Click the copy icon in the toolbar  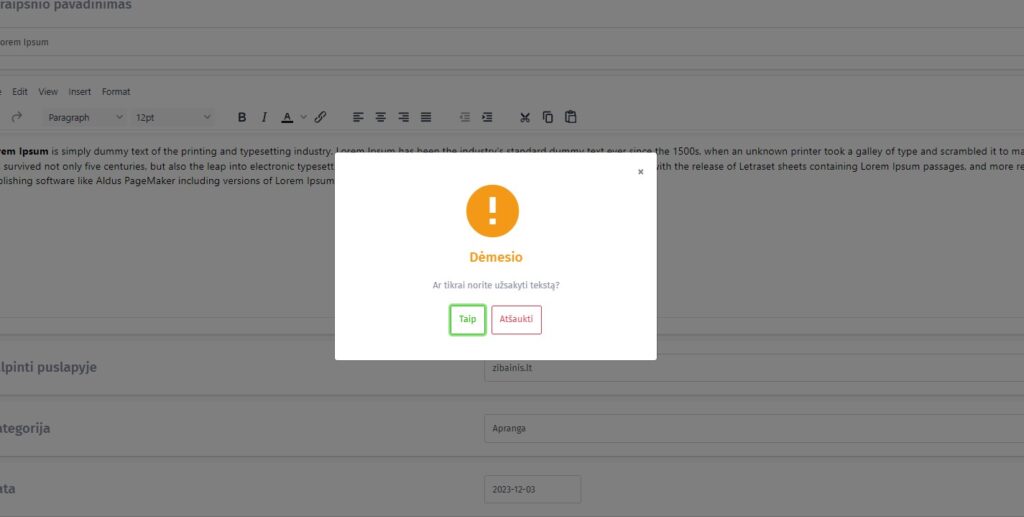[x=548, y=117]
